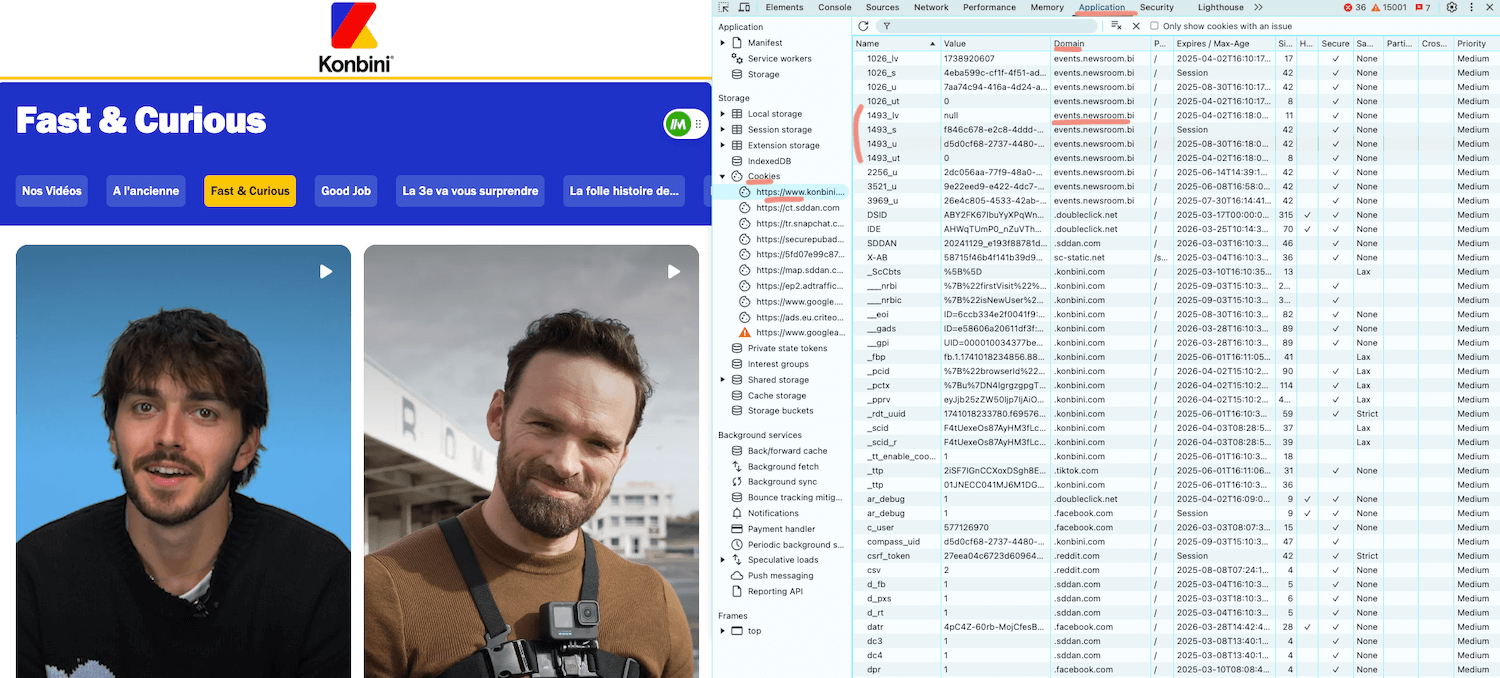Toggle the device toolbar icon

[743, 7]
